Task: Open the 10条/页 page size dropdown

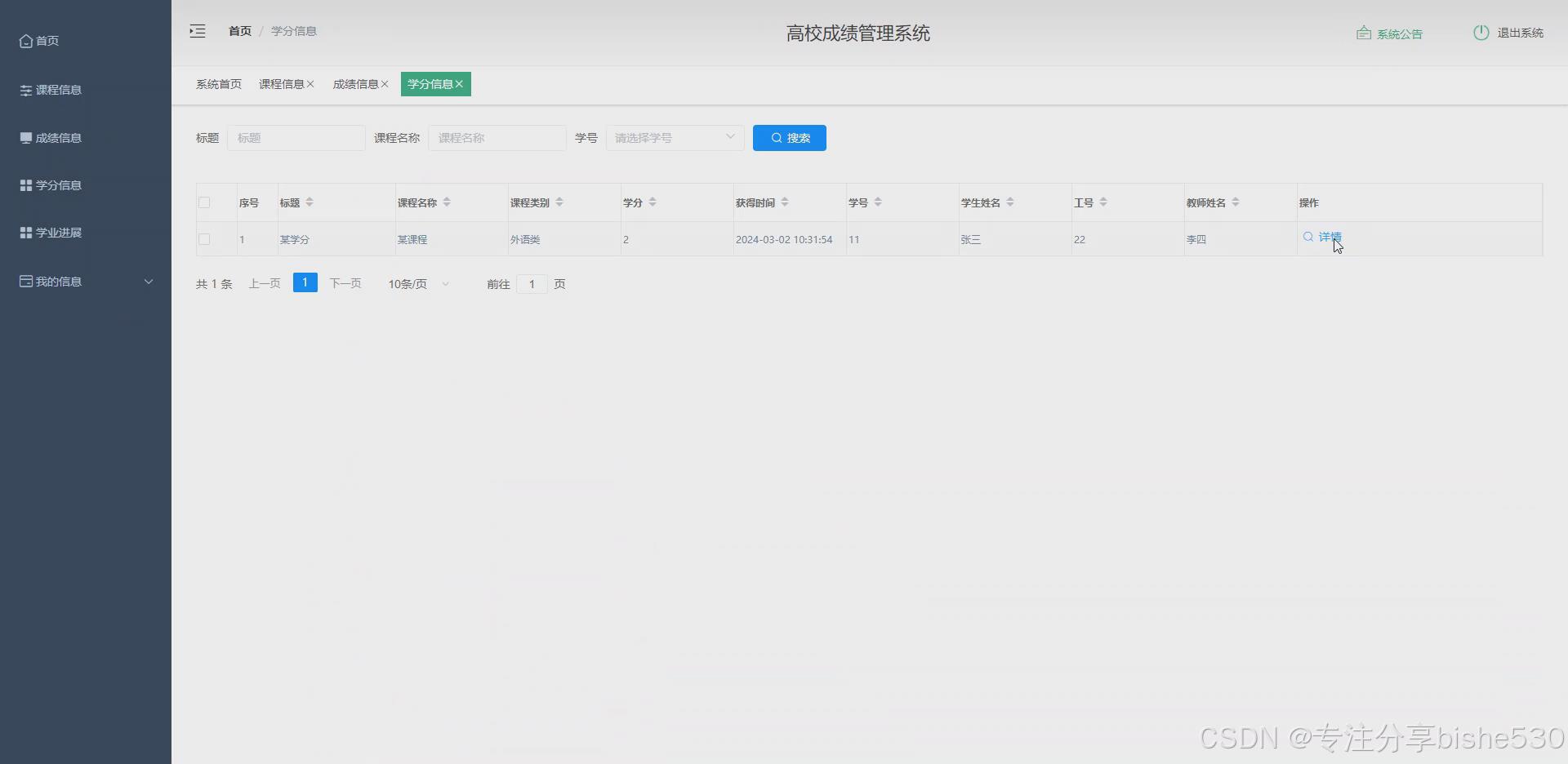Action: [419, 284]
